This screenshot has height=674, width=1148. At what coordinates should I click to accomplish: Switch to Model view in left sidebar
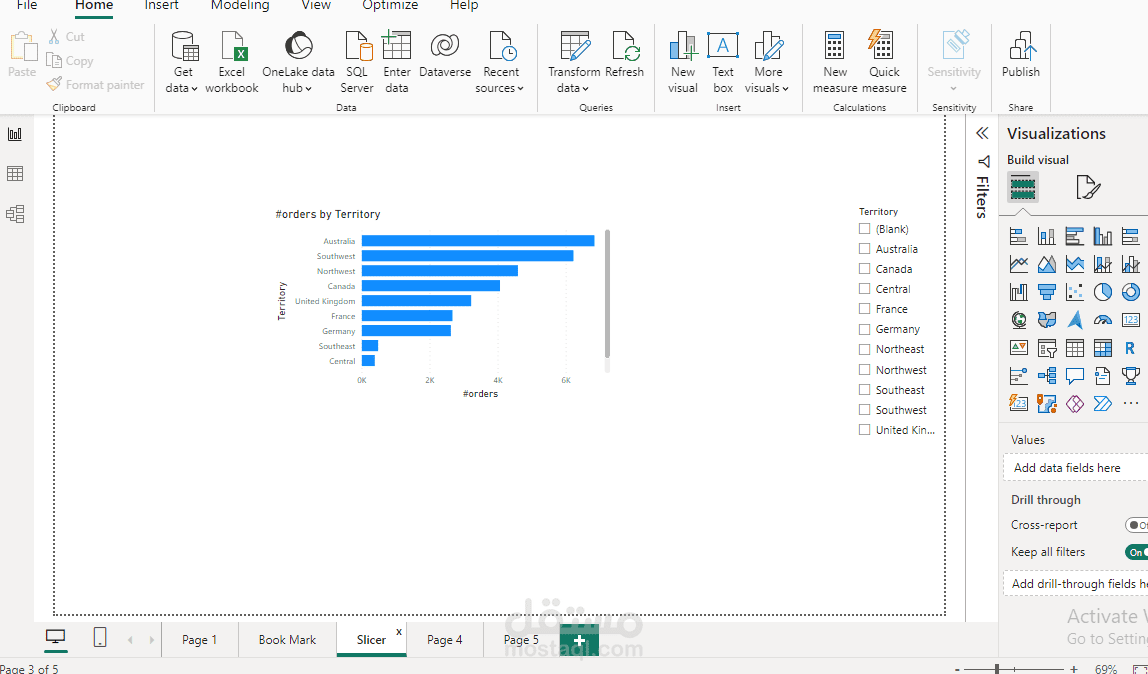point(15,214)
